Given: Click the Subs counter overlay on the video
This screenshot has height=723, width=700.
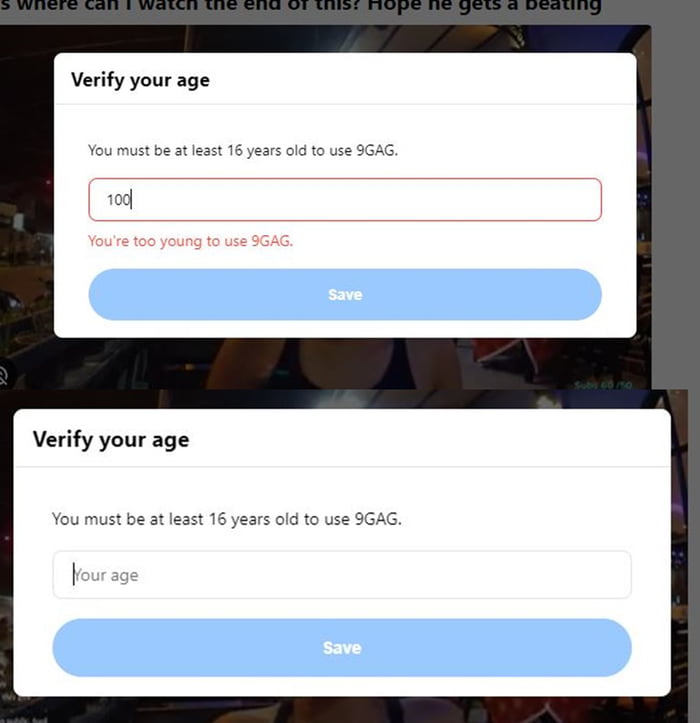Looking at the screenshot, I should [x=598, y=385].
